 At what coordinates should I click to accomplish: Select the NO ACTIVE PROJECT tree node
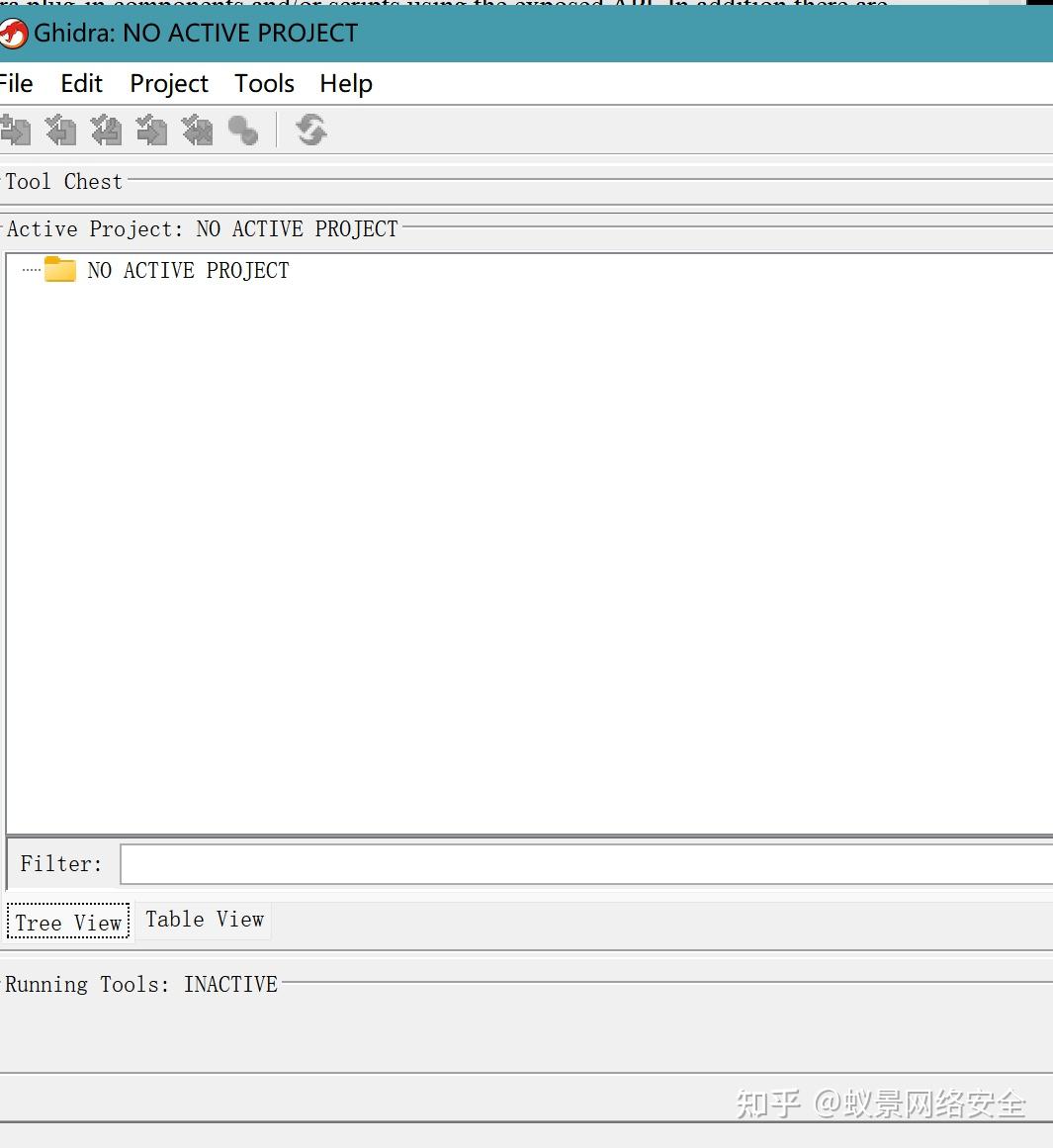(188, 270)
